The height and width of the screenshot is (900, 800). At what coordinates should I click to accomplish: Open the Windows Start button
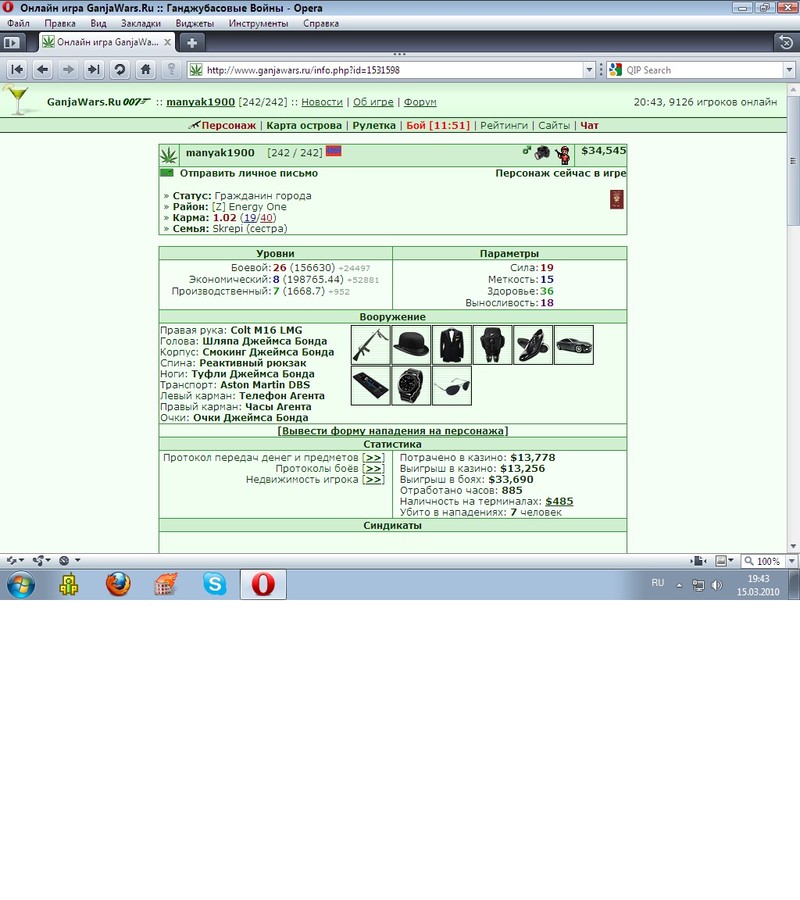coord(21,585)
